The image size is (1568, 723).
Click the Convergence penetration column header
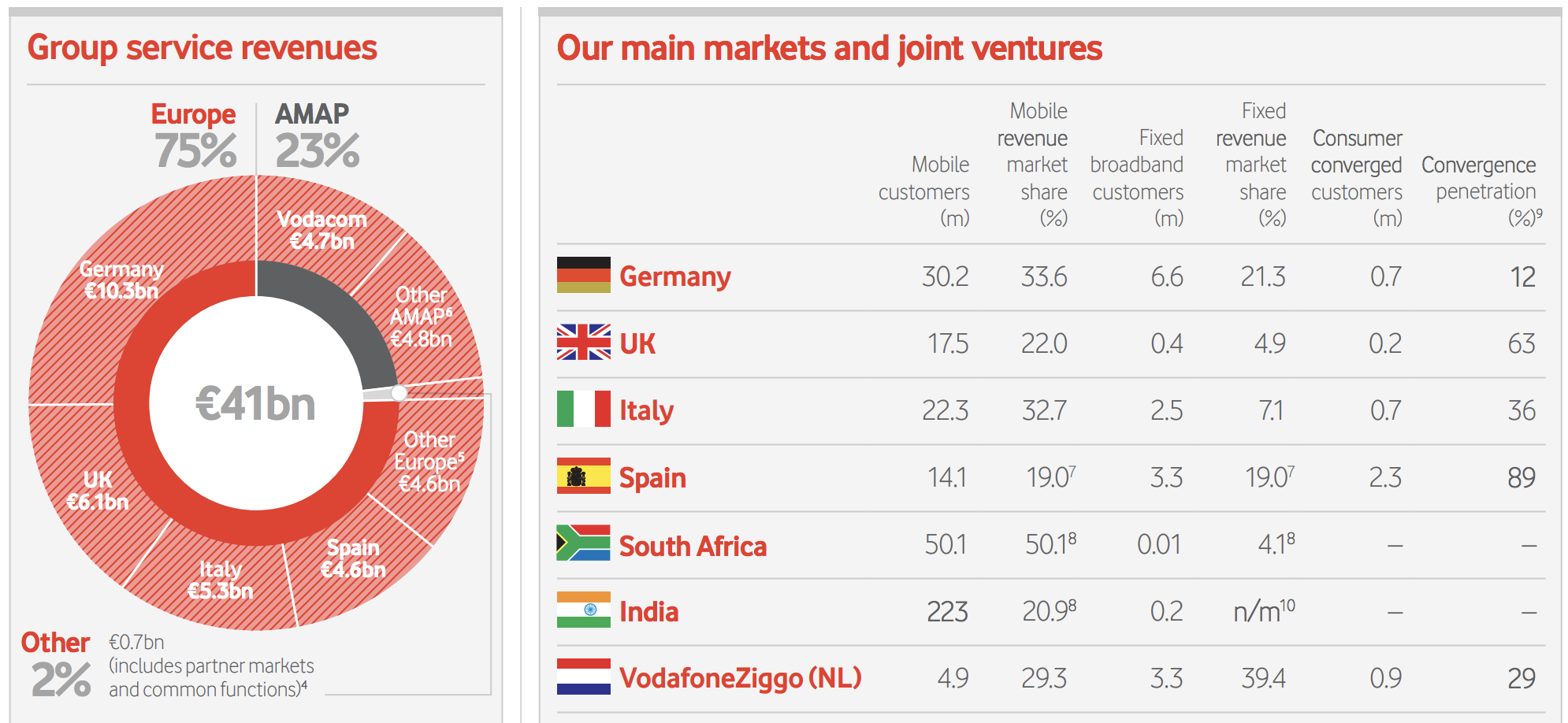tap(1481, 191)
